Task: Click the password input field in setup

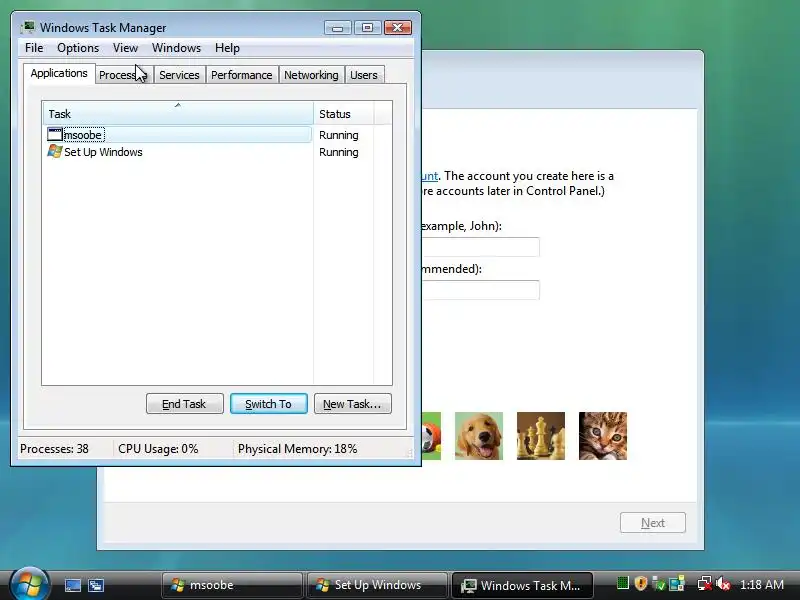Action: (481, 290)
